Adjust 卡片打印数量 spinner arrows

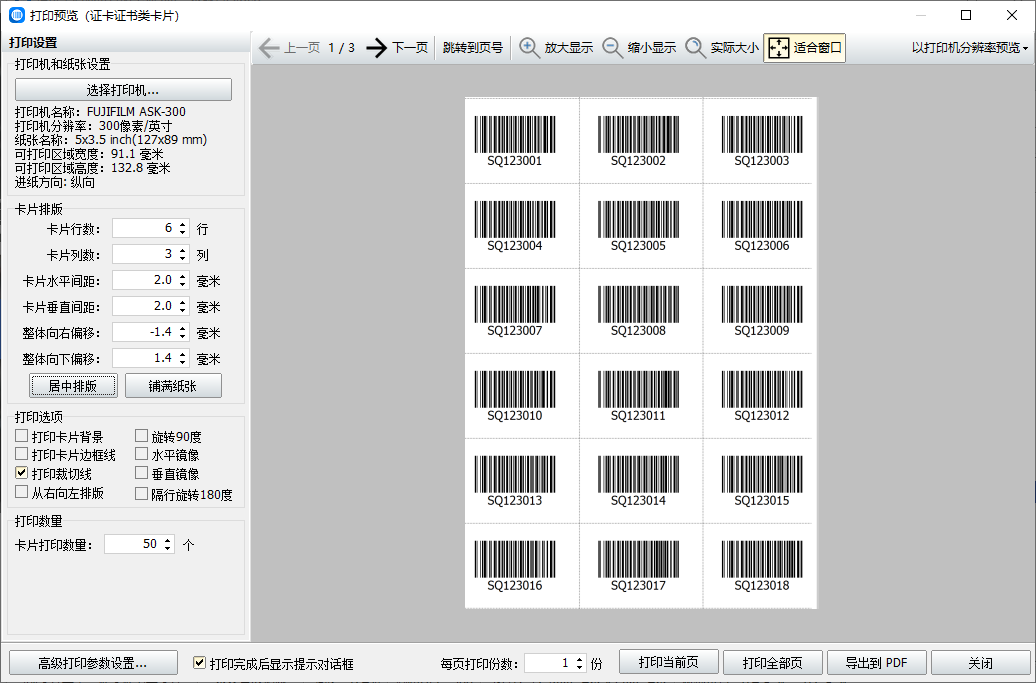coord(168,544)
